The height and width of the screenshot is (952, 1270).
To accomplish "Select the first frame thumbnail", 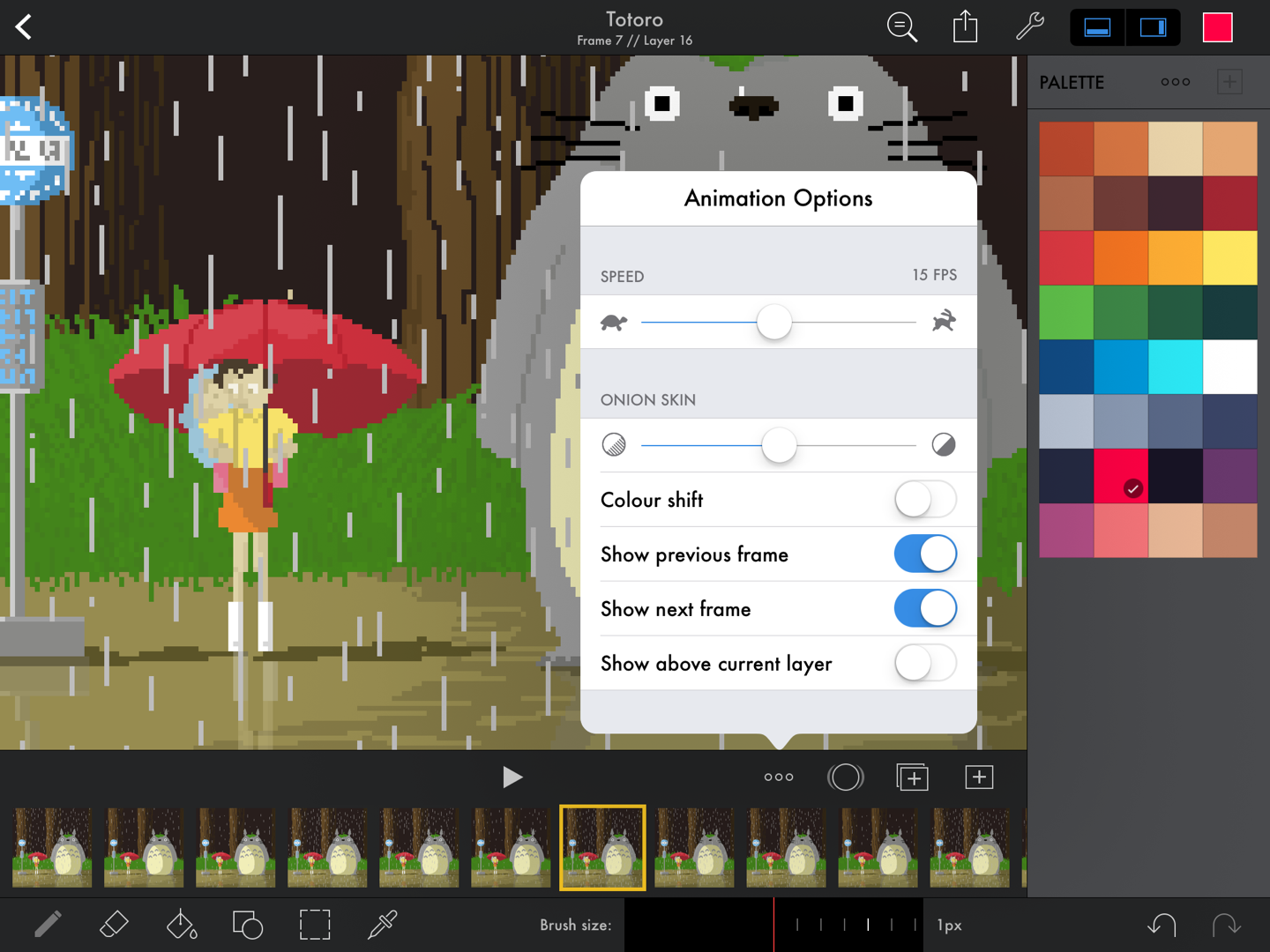I will [52, 848].
